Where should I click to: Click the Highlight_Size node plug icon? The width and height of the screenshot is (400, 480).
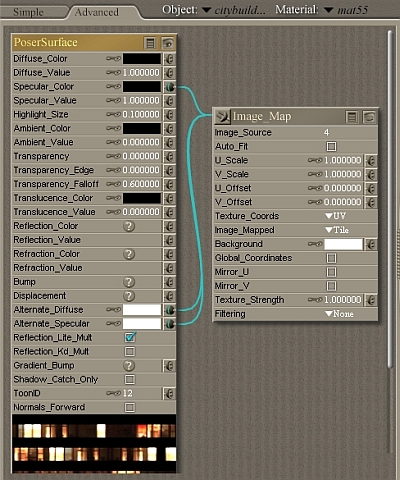coord(169,115)
